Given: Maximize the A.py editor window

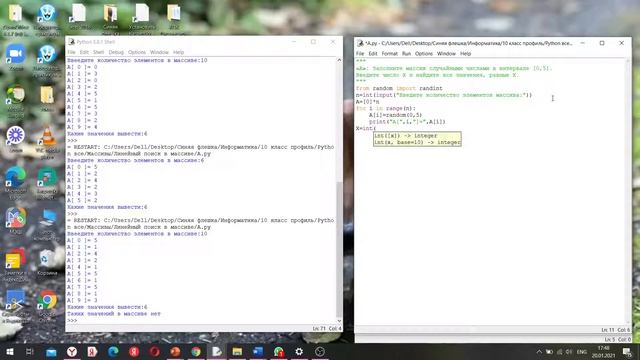Looking at the screenshot, I should click(602, 43).
